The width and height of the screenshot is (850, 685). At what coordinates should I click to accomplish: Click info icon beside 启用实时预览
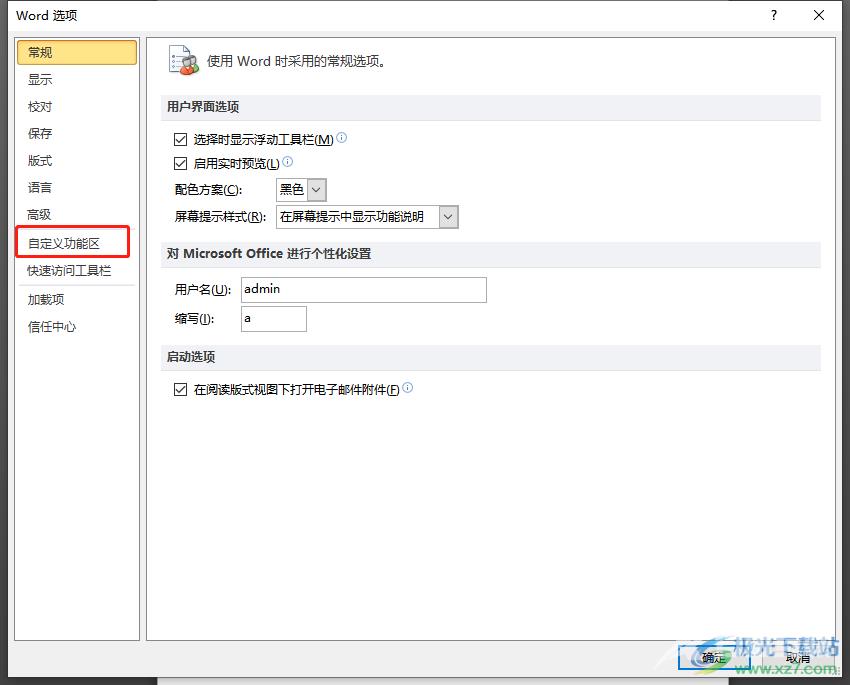[288, 161]
